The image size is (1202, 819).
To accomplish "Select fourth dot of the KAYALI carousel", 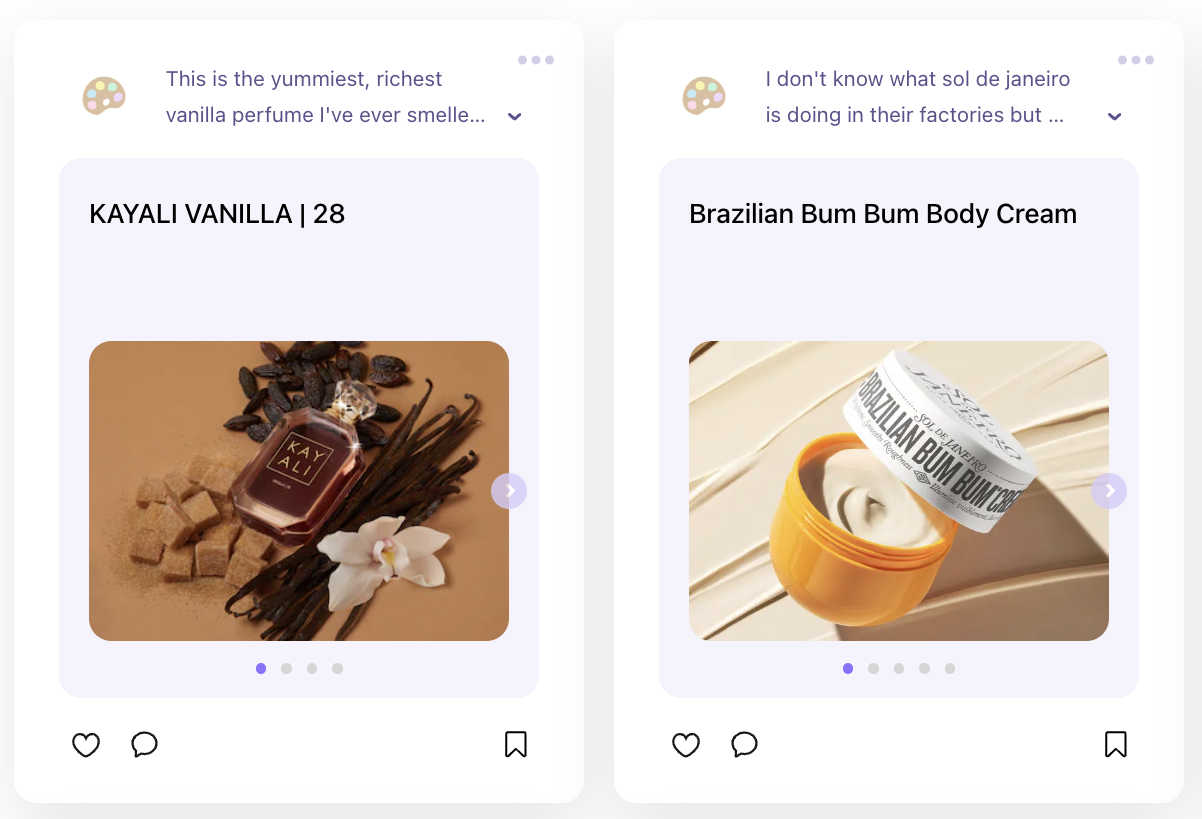I will pyautogui.click(x=338, y=668).
